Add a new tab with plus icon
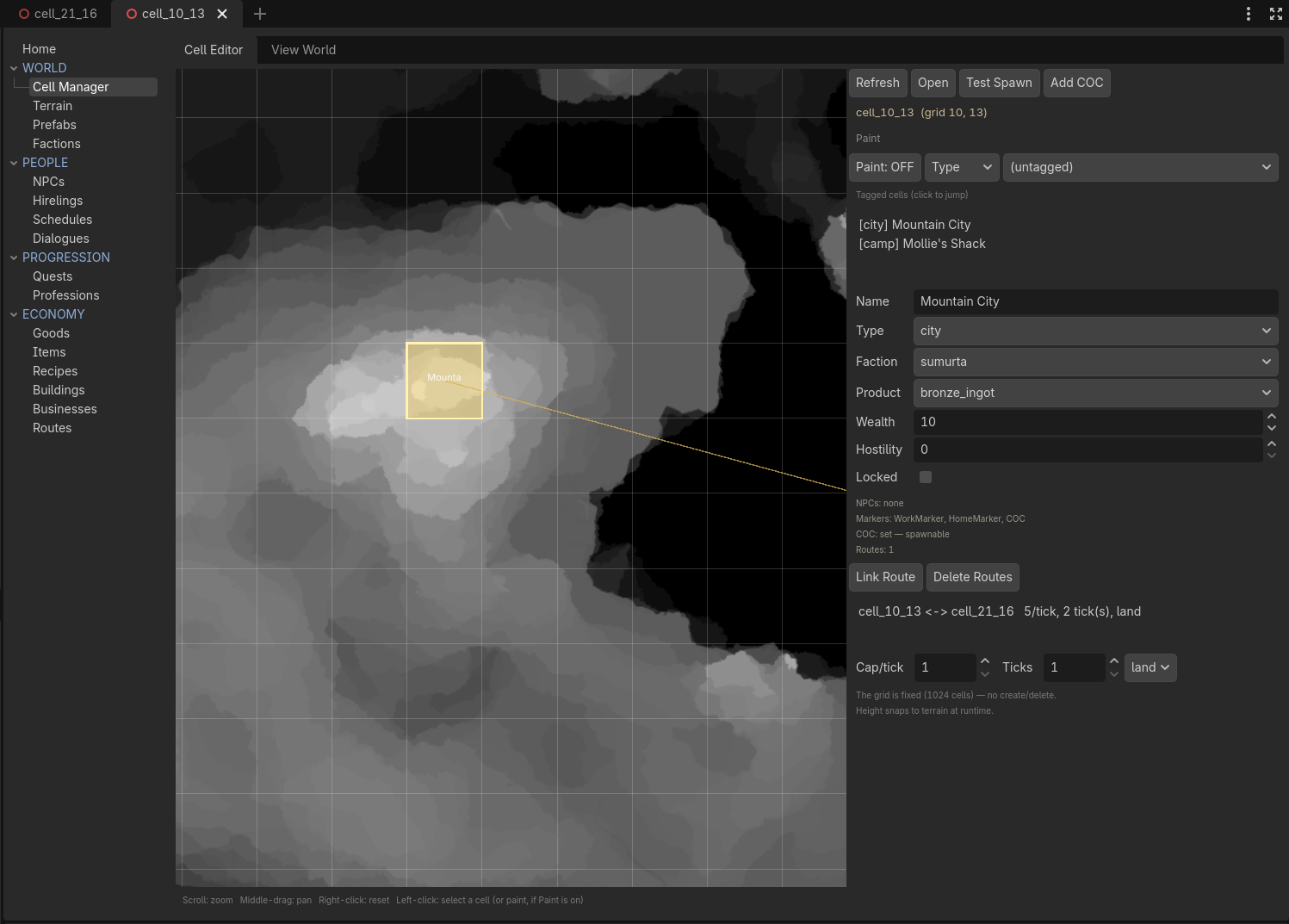 (260, 14)
